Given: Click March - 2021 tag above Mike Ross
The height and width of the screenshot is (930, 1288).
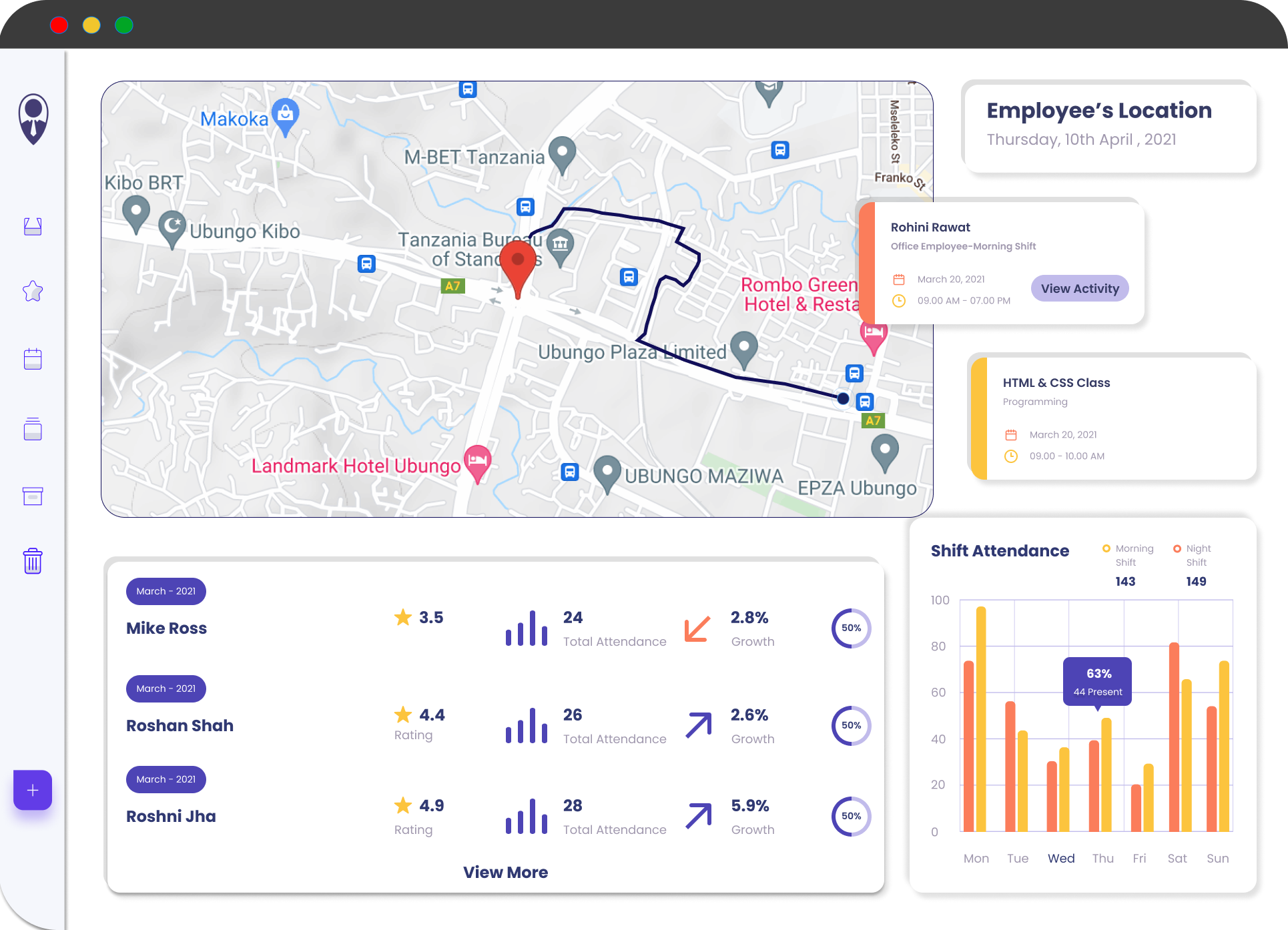Looking at the screenshot, I should pyautogui.click(x=166, y=591).
